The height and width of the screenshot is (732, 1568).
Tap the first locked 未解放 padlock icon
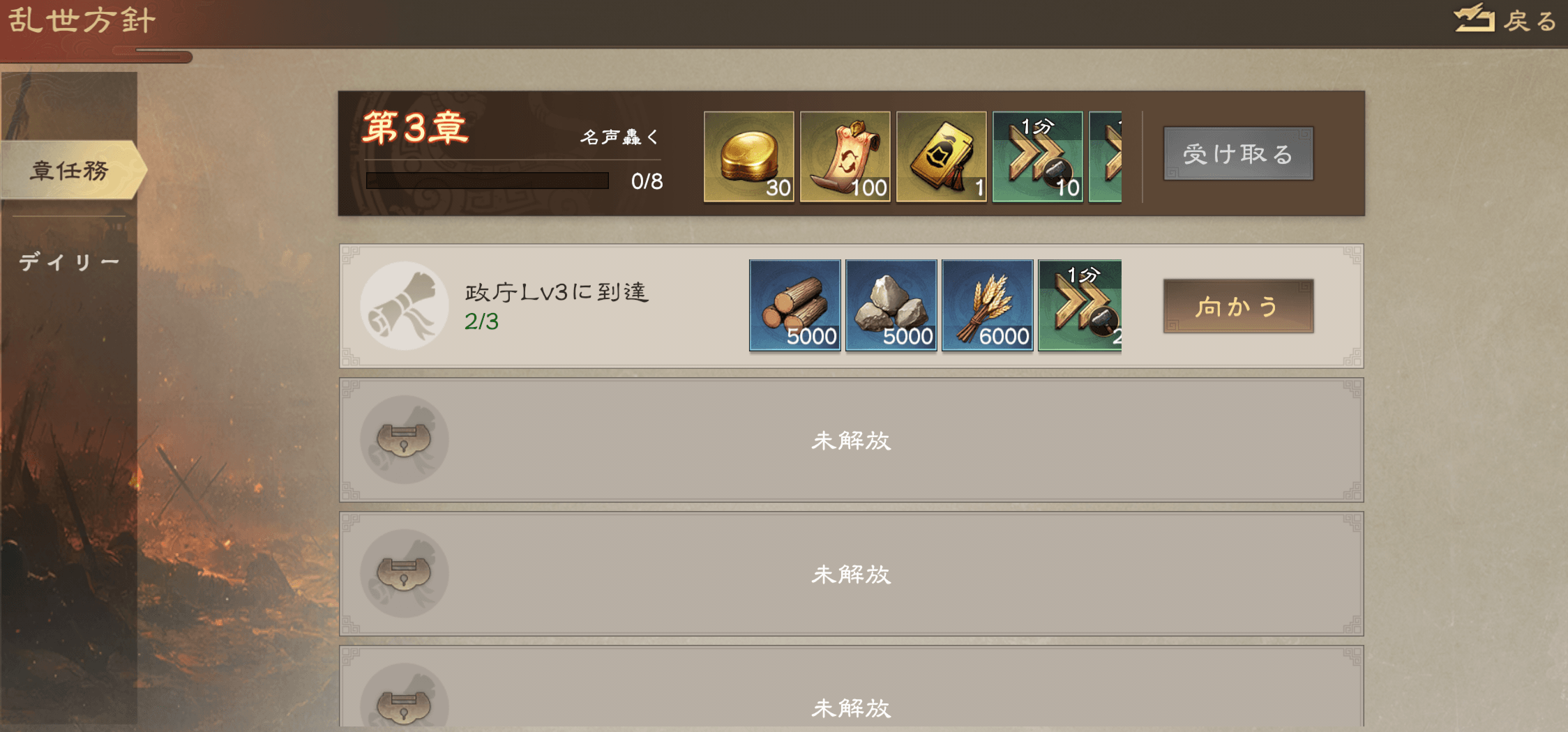pyautogui.click(x=404, y=440)
